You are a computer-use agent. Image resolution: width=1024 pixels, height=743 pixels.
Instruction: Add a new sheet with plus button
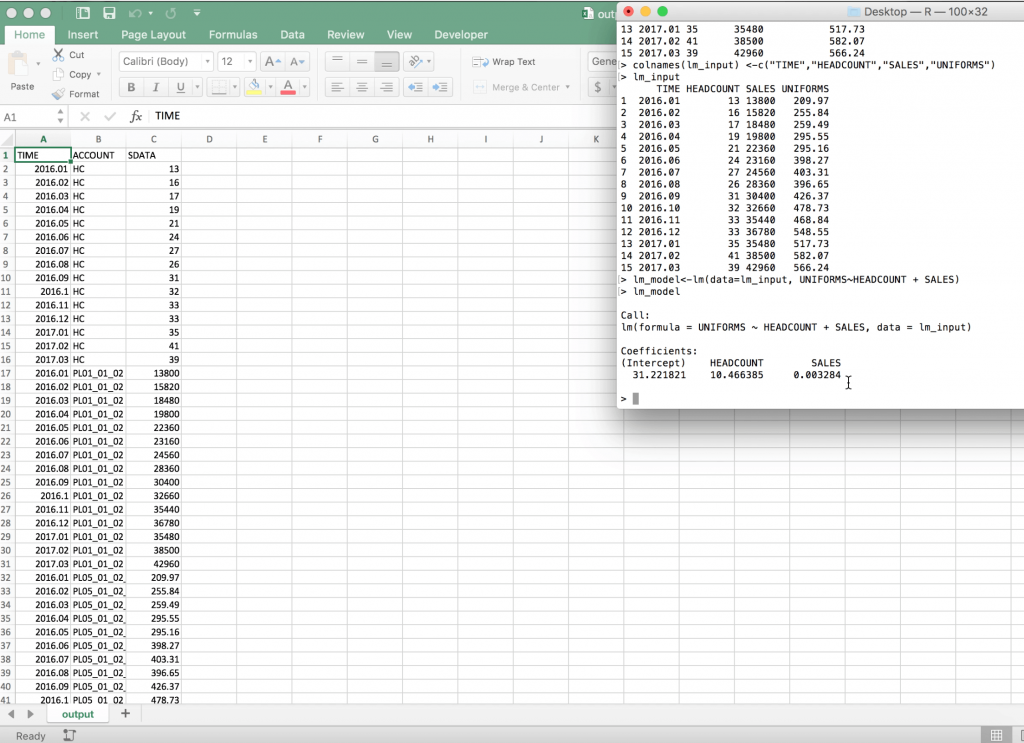pos(125,714)
